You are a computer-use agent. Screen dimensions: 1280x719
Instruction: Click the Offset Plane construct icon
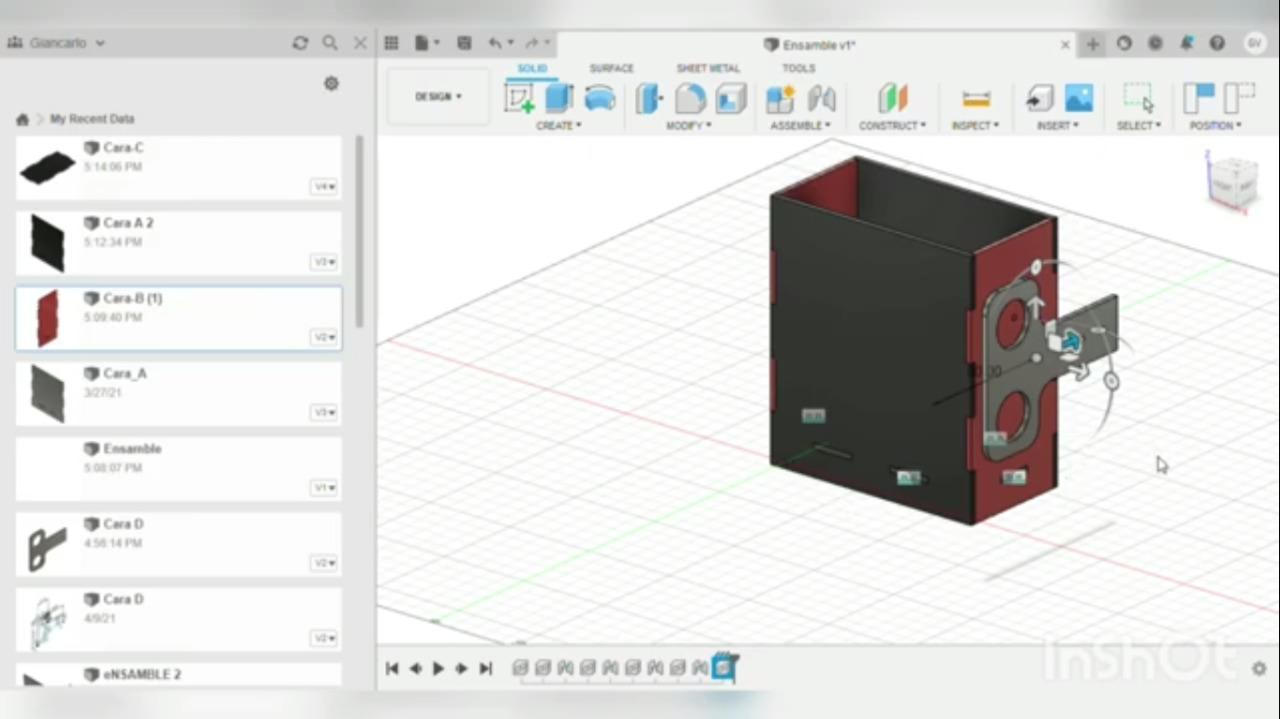[893, 98]
